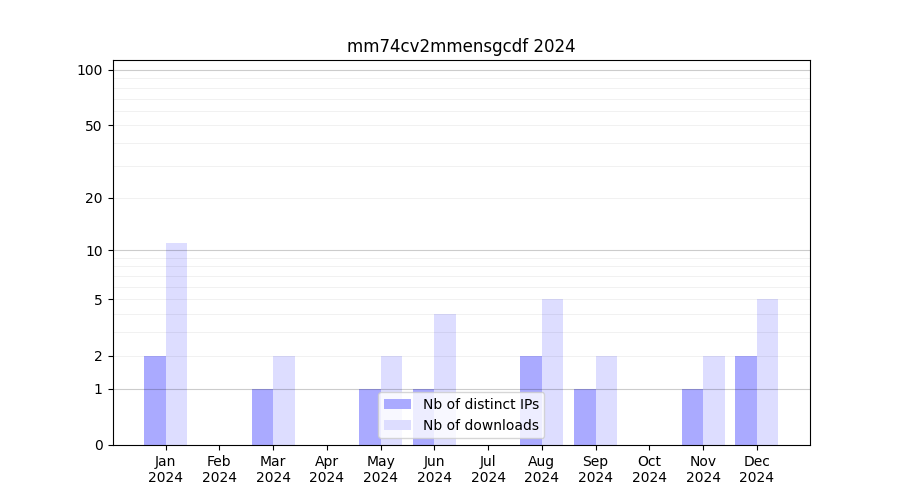This screenshot has width=900, height=500.
Task: Select the March downloads bar
Action: pyautogui.click(x=284, y=400)
